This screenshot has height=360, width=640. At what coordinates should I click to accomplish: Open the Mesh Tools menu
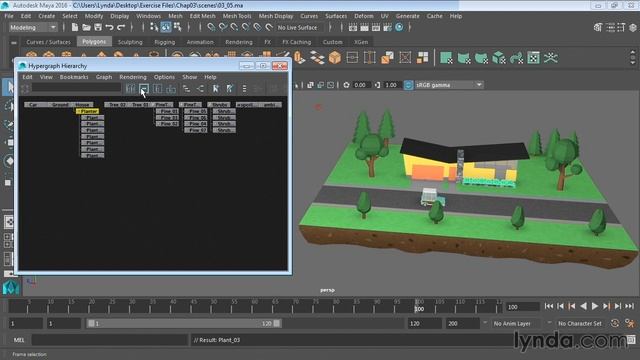(237, 16)
